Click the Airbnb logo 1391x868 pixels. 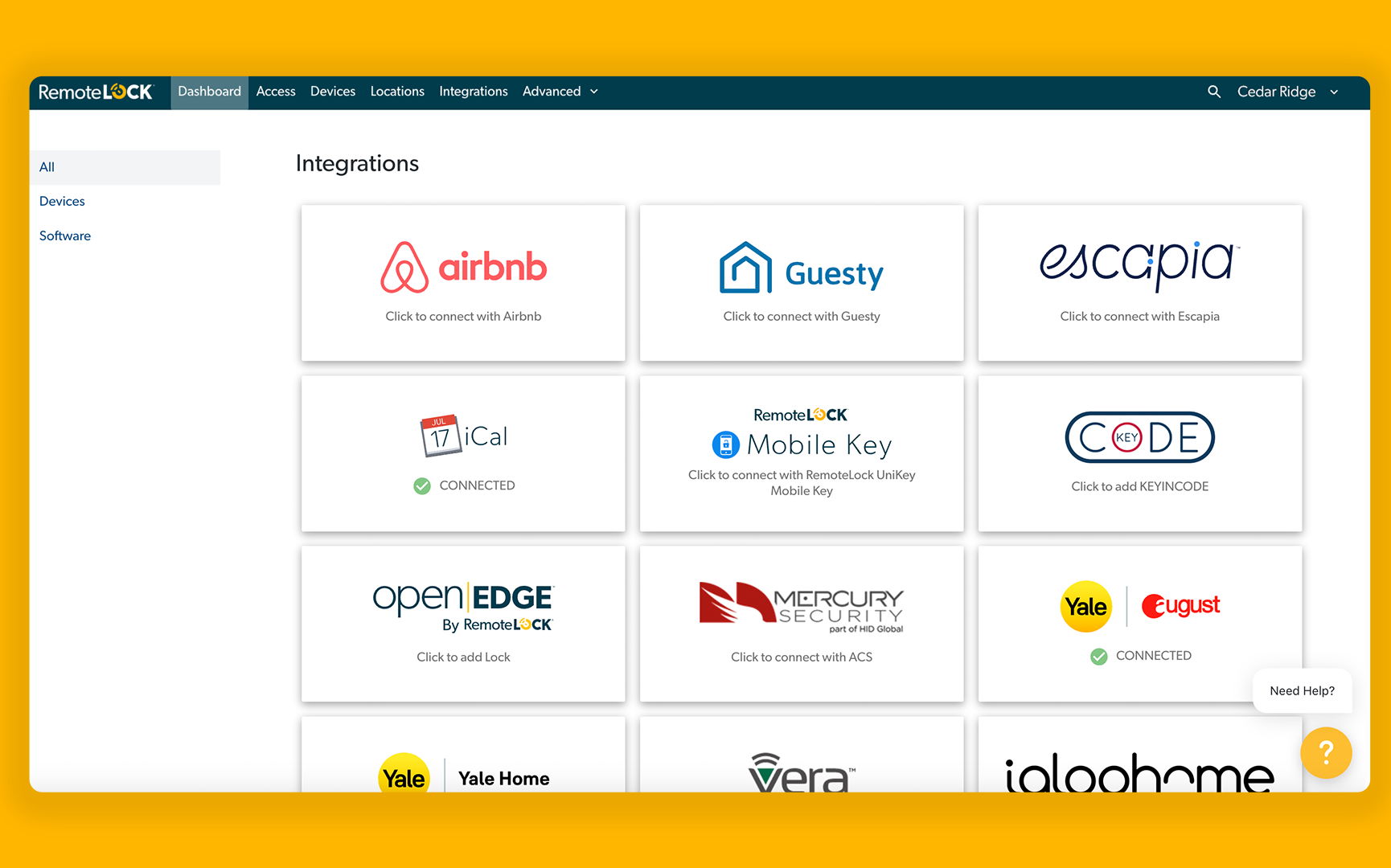tap(463, 267)
